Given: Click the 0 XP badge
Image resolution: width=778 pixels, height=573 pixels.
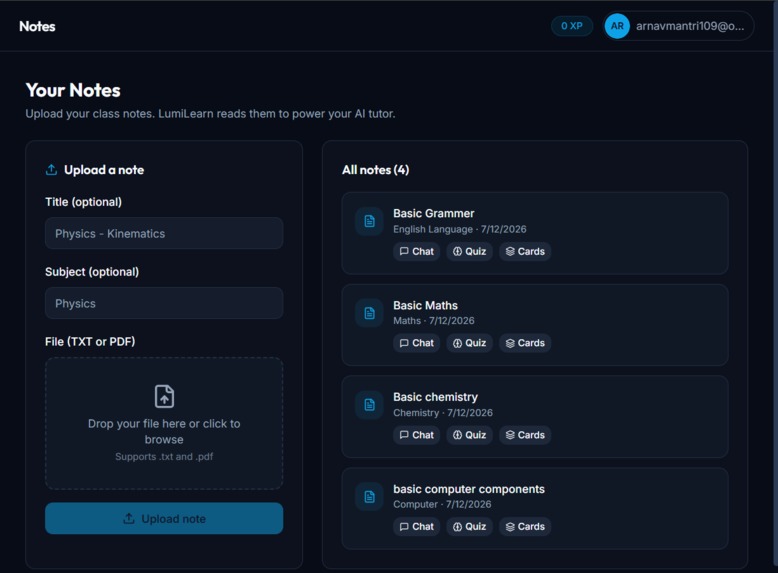Looking at the screenshot, I should pyautogui.click(x=572, y=26).
